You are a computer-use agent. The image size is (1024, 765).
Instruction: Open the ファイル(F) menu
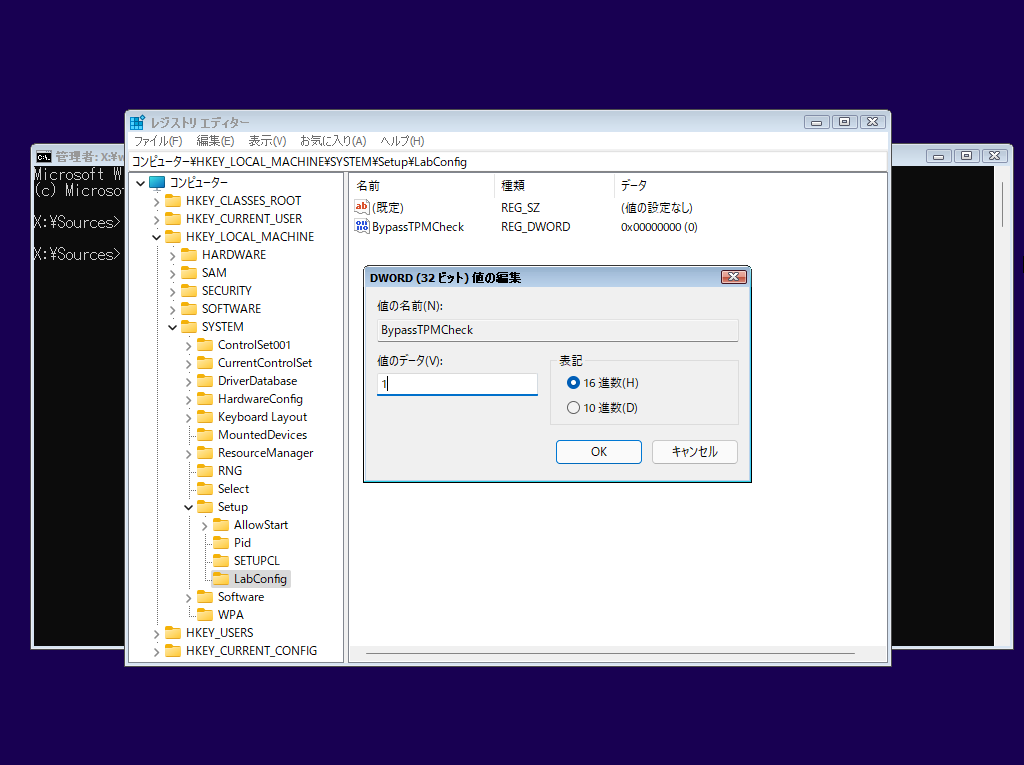click(158, 141)
